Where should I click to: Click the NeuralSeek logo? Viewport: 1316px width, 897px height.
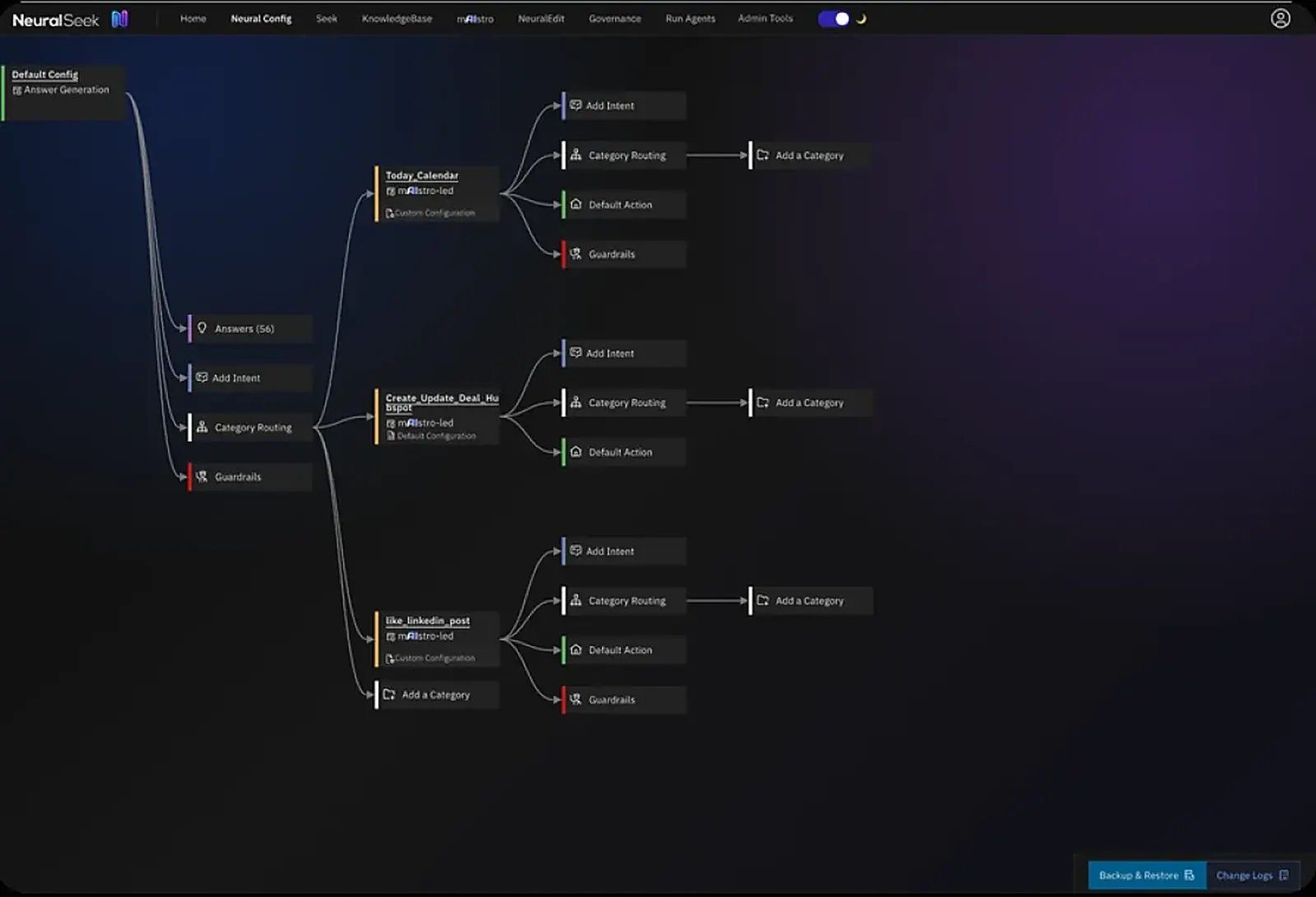pyautogui.click(x=70, y=19)
